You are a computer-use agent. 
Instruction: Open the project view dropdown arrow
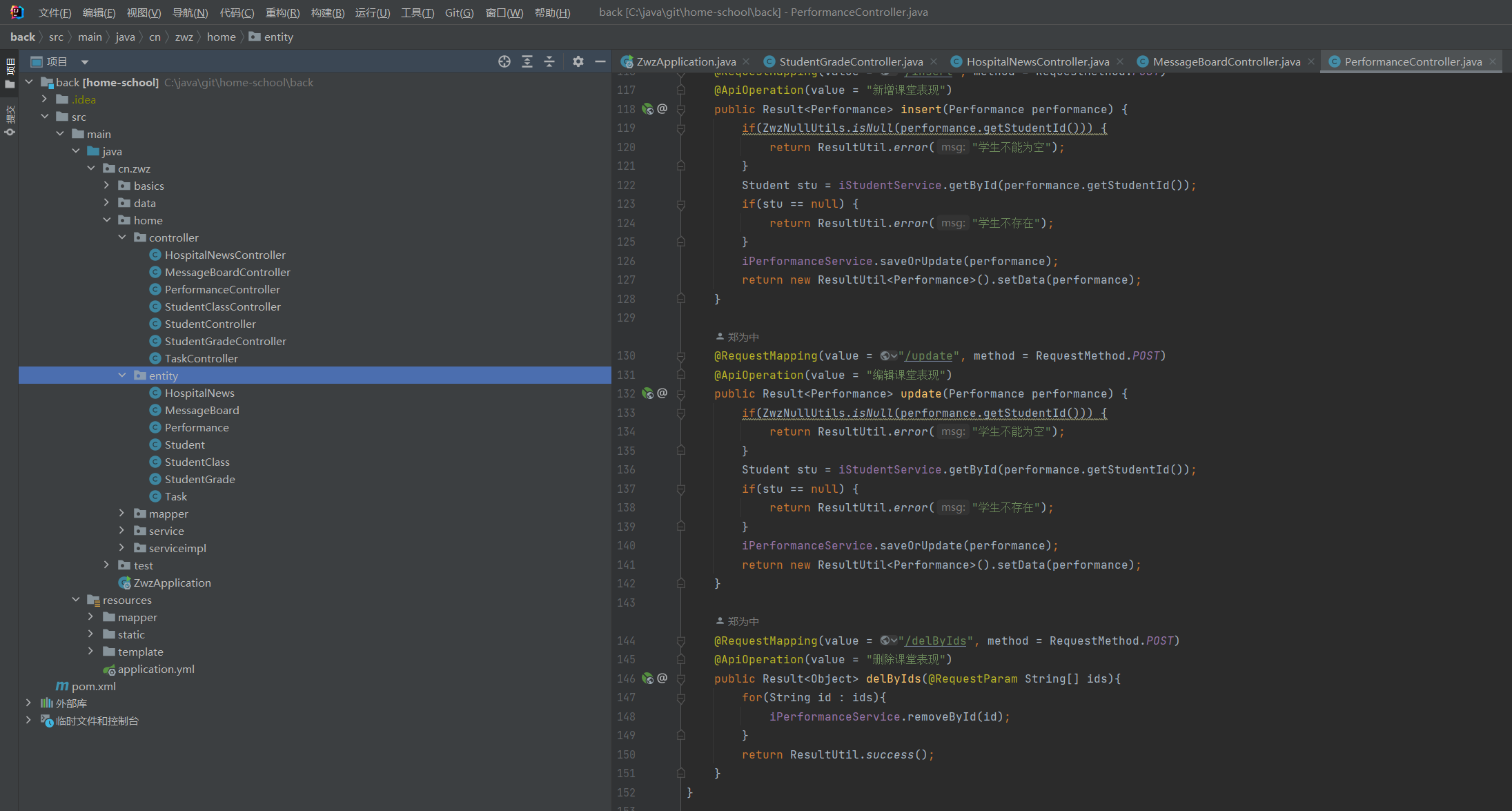[x=84, y=61]
